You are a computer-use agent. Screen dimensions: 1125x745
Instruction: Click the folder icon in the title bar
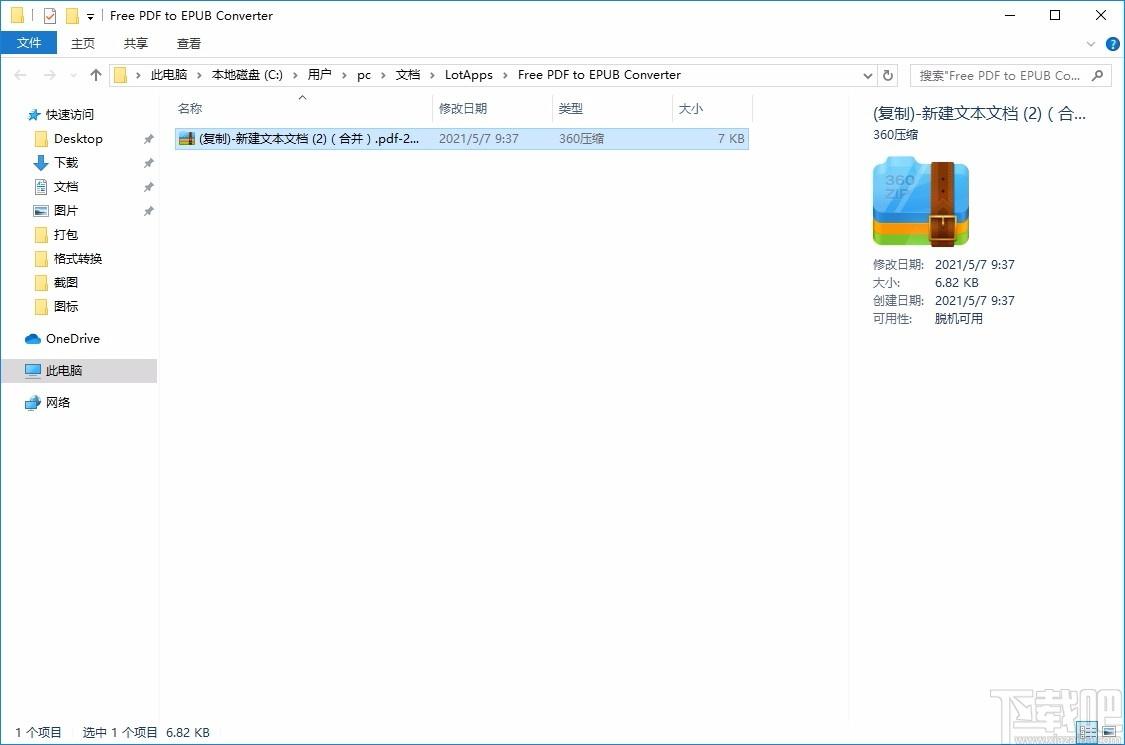[x=17, y=15]
